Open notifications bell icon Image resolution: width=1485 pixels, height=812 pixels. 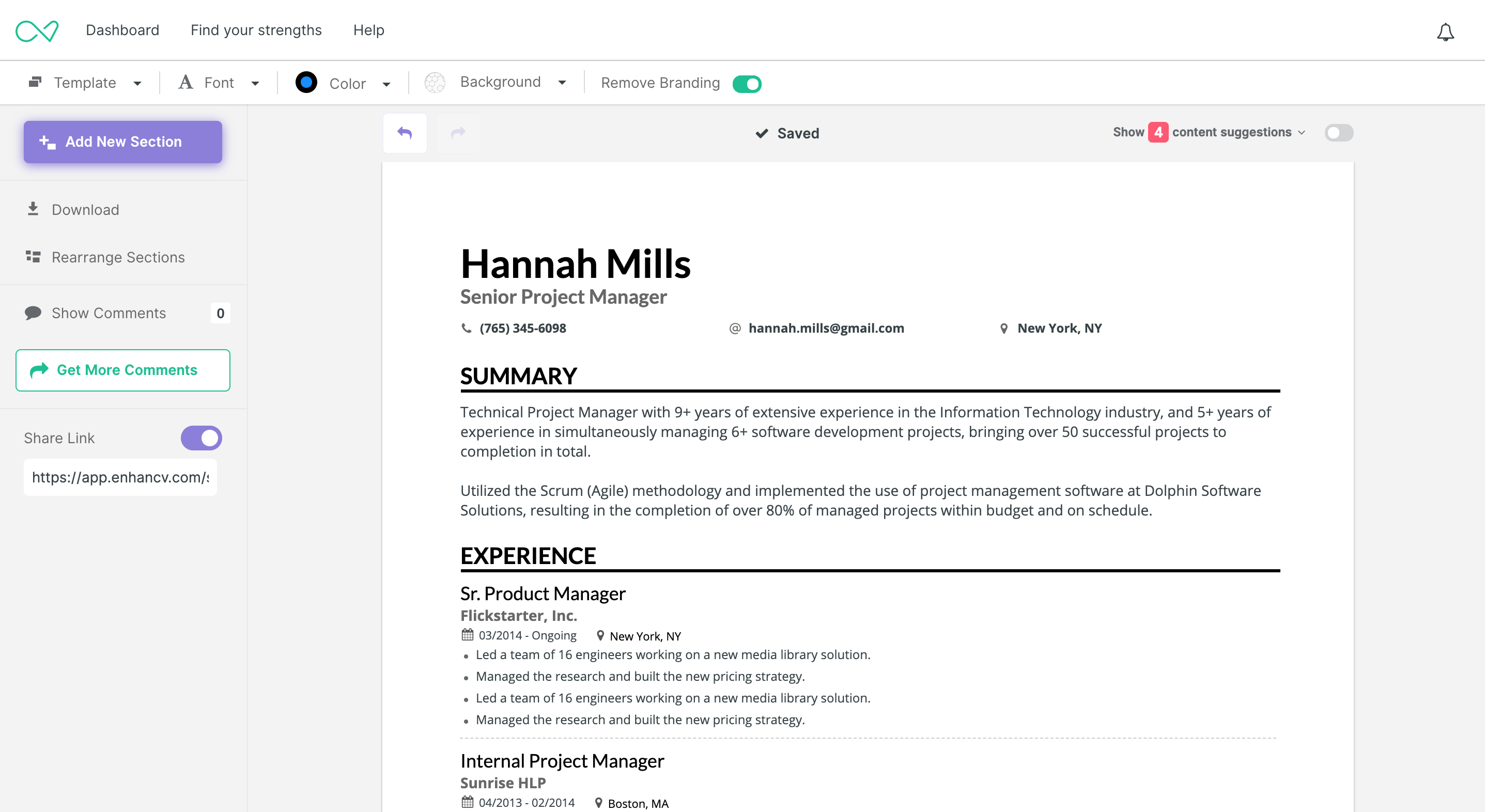1445,32
